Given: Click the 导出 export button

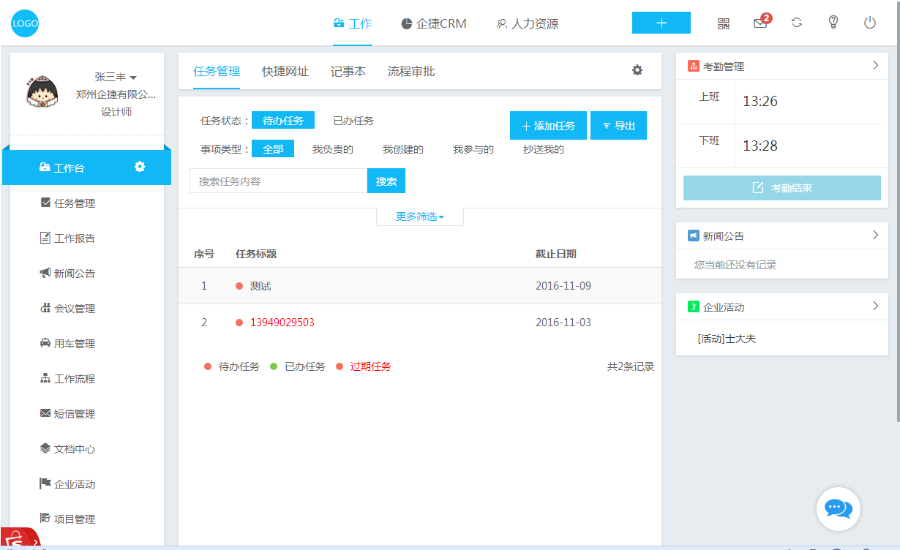Looking at the screenshot, I should pos(618,126).
